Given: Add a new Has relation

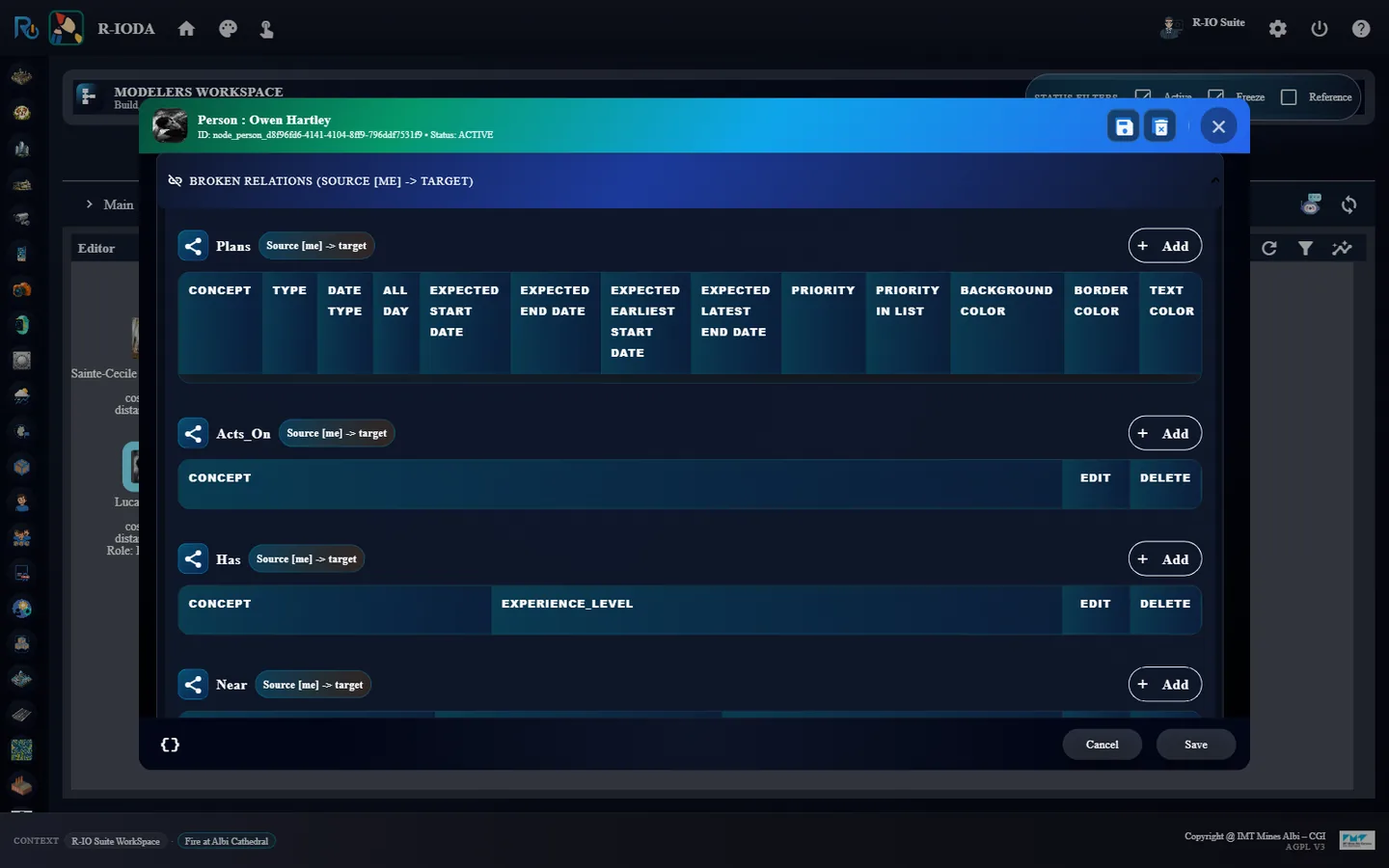Looking at the screenshot, I should (1164, 558).
